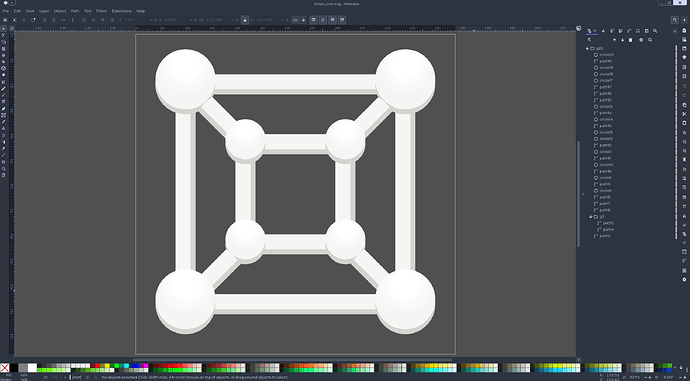Select the Star polygon tool
The height and width of the screenshot is (381, 690).
4,62
